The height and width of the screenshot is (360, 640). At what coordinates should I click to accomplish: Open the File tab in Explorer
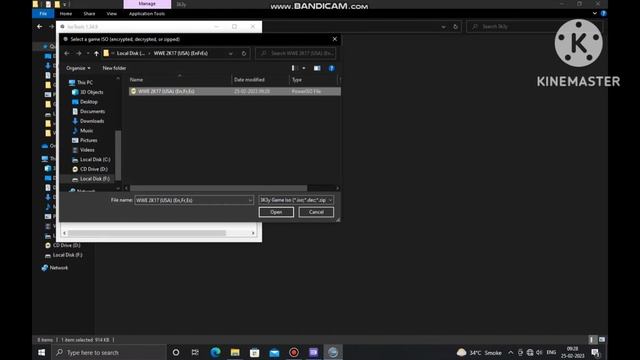pyautogui.click(x=43, y=13)
